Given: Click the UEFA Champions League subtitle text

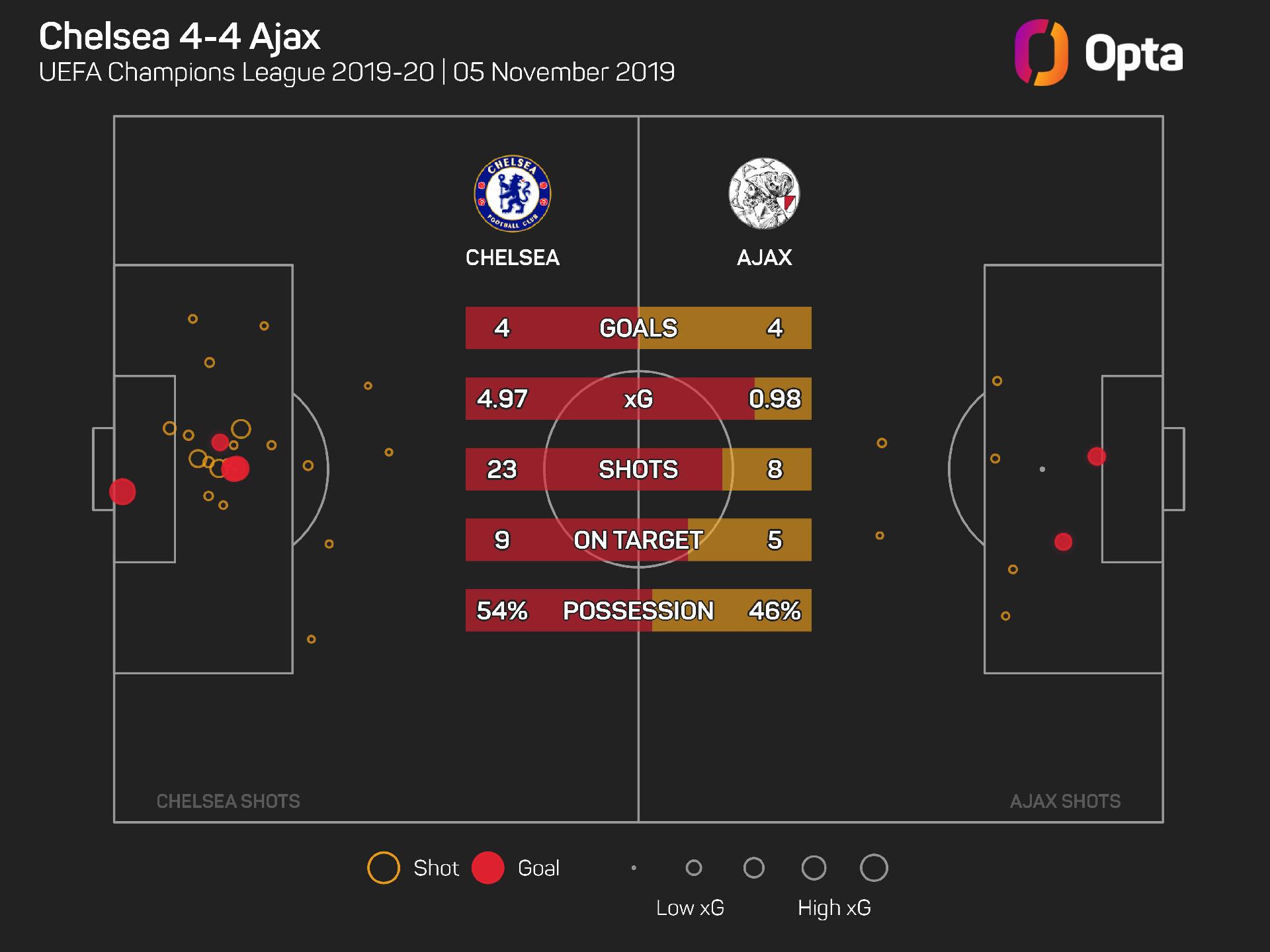Looking at the screenshot, I should click(x=357, y=72).
